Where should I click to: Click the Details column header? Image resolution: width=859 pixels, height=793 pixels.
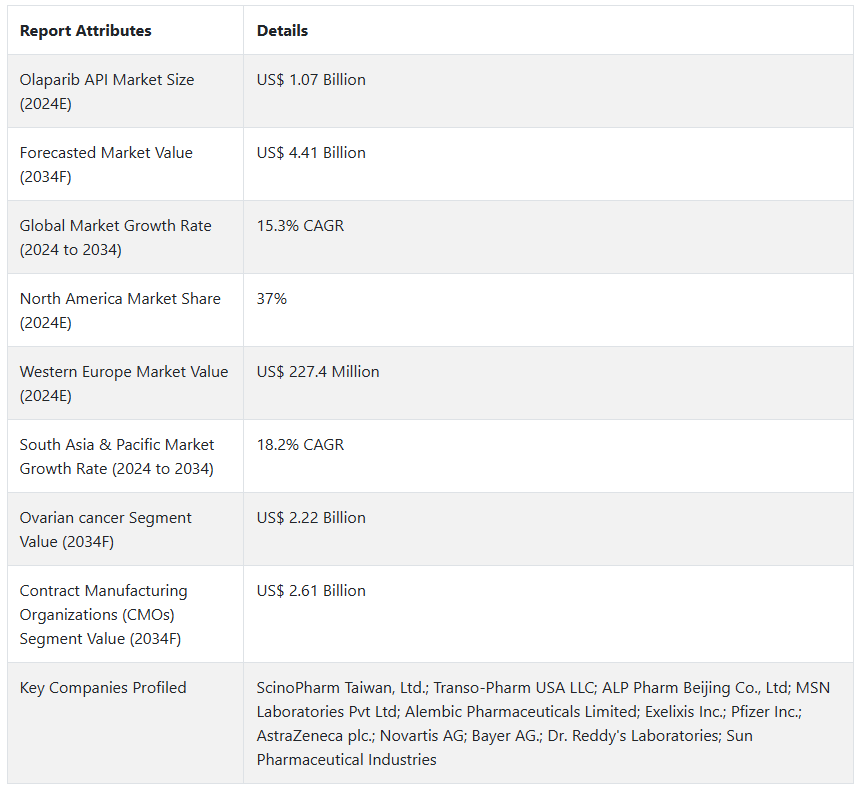282,31
